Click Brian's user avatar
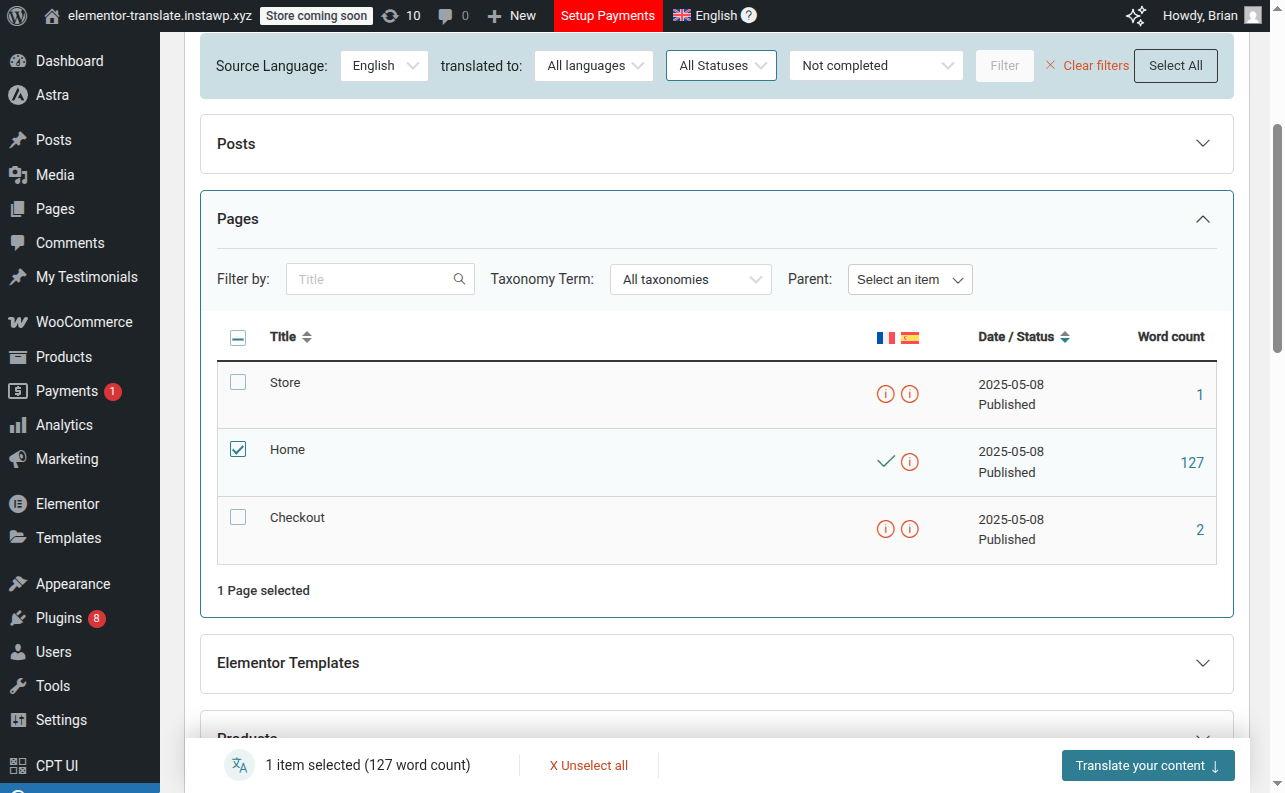 (x=1252, y=16)
